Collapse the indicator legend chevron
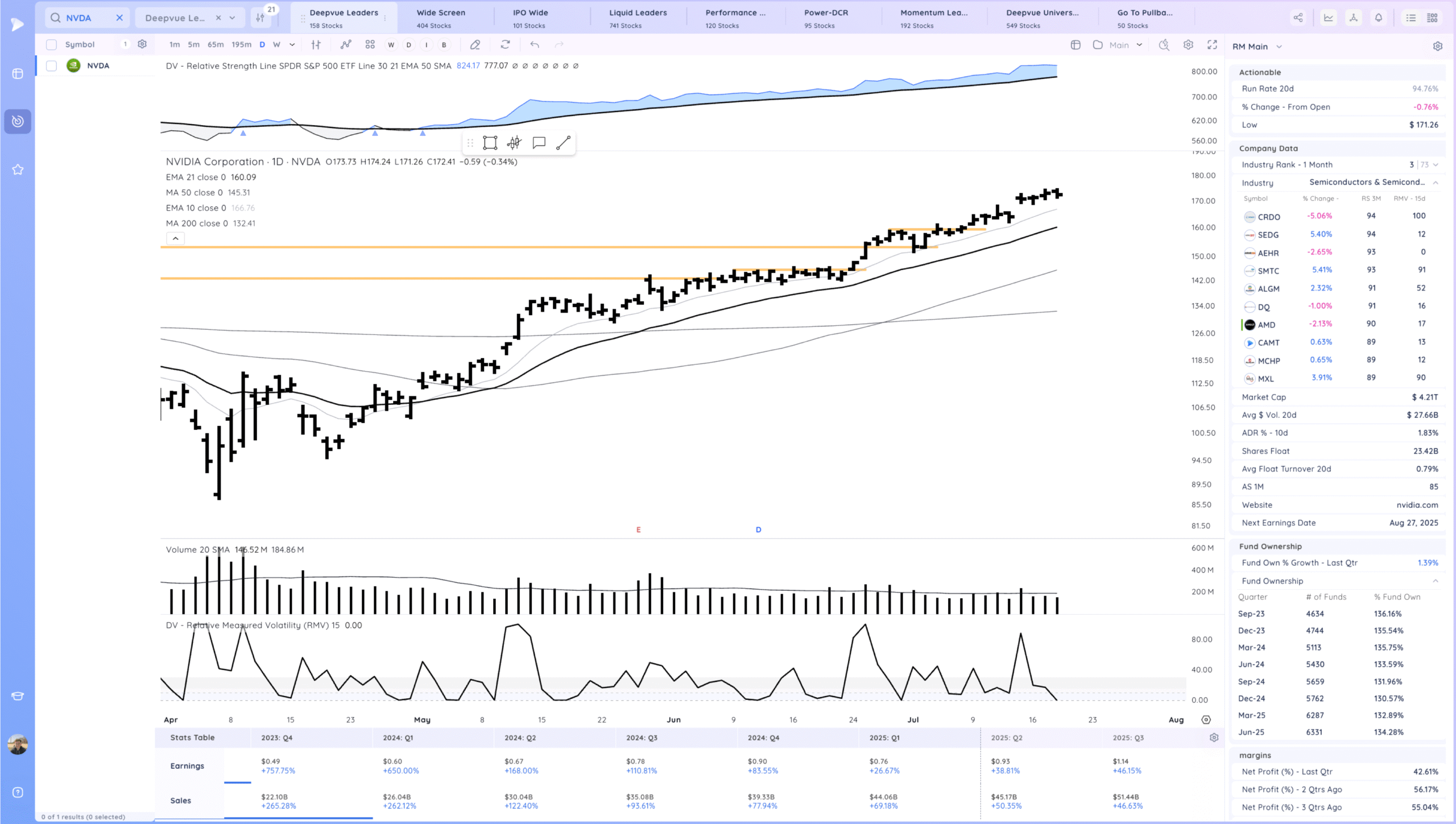The height and width of the screenshot is (824, 1456). point(175,239)
